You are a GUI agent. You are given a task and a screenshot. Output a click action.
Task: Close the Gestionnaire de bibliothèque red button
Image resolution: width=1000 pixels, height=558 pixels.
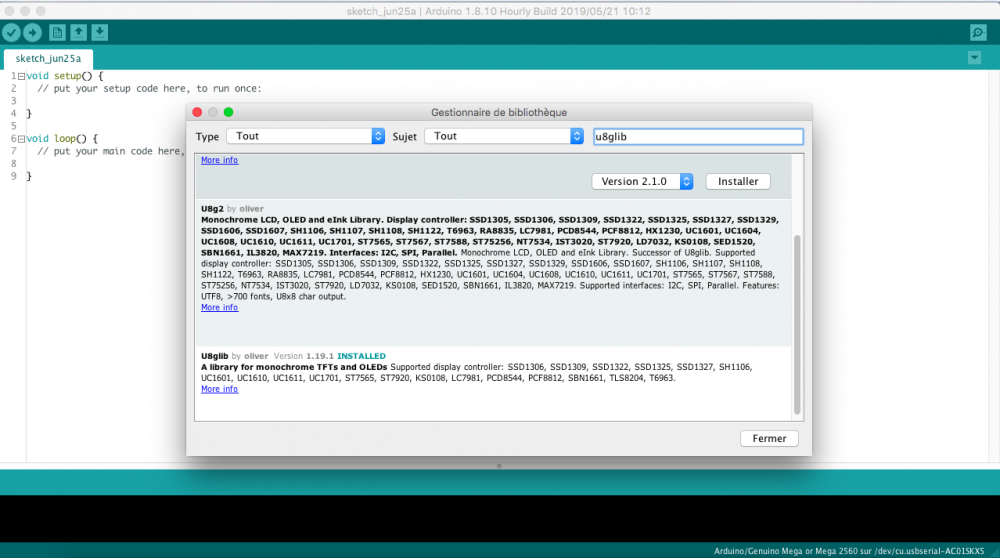point(197,112)
